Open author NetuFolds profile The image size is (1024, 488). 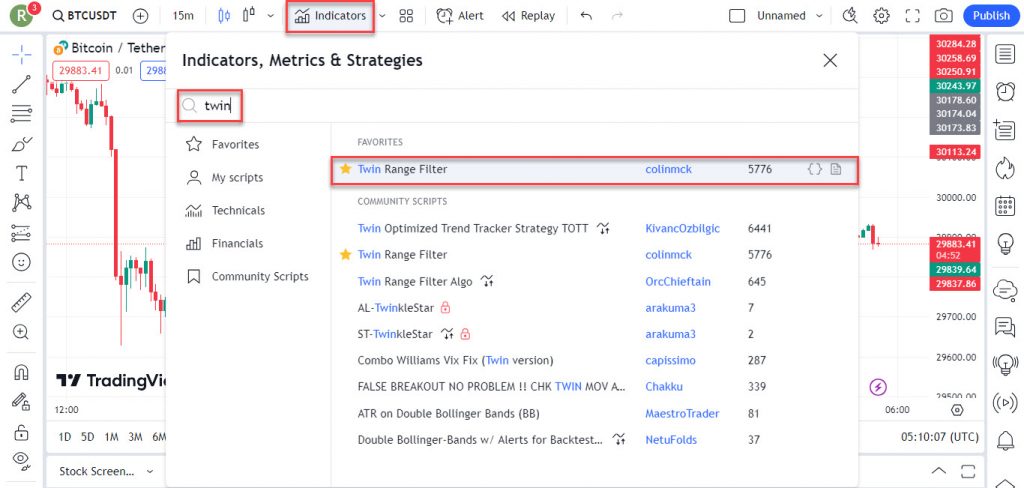pos(671,440)
